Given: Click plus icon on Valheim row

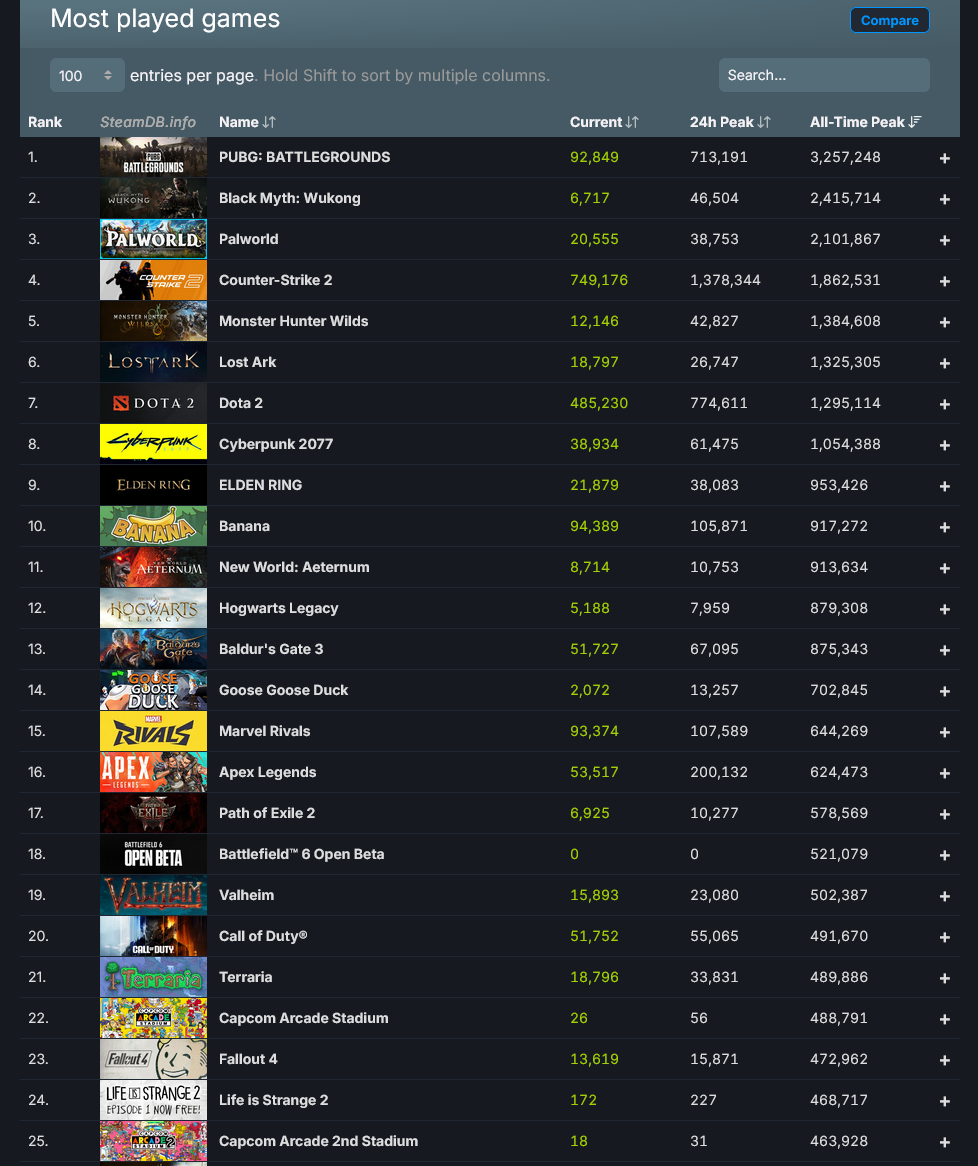Looking at the screenshot, I should click(945, 896).
